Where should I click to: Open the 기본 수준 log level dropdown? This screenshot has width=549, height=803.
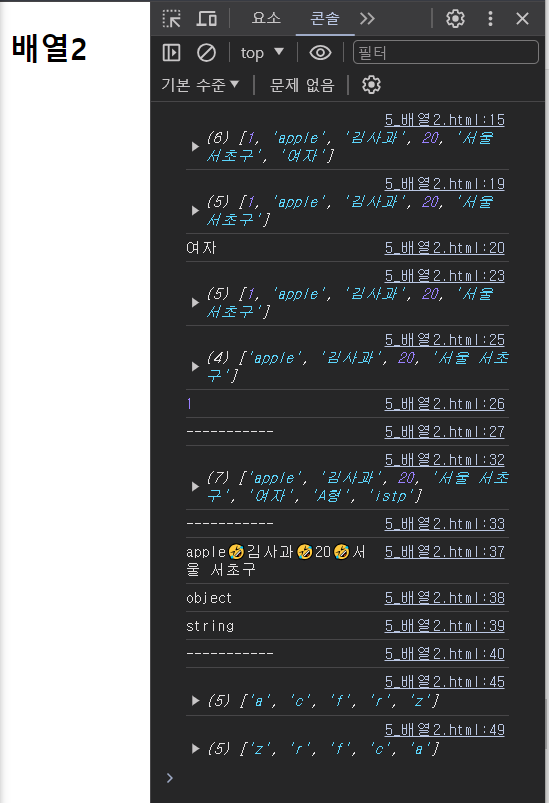point(200,84)
